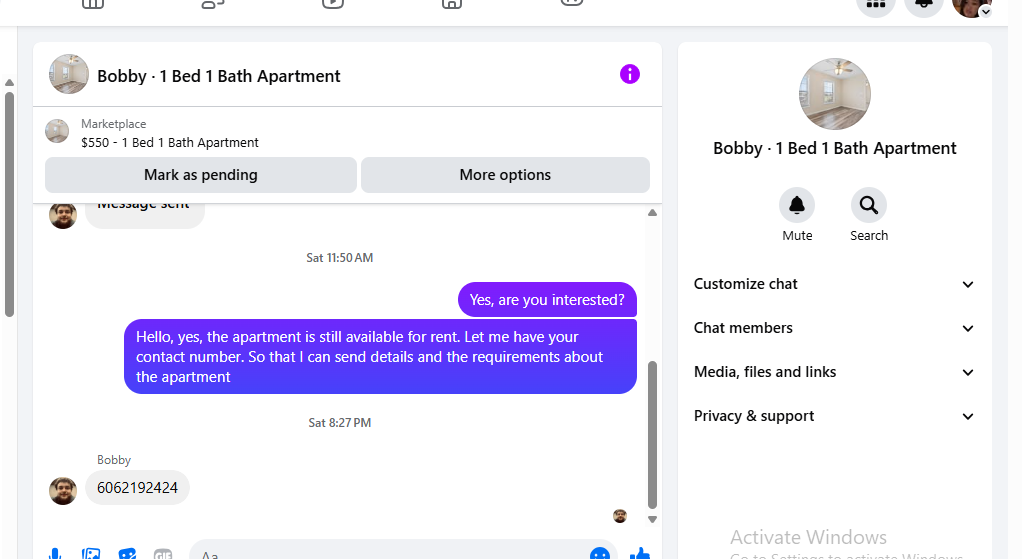
Task: Open the GIF picker icon
Action: coord(163,554)
